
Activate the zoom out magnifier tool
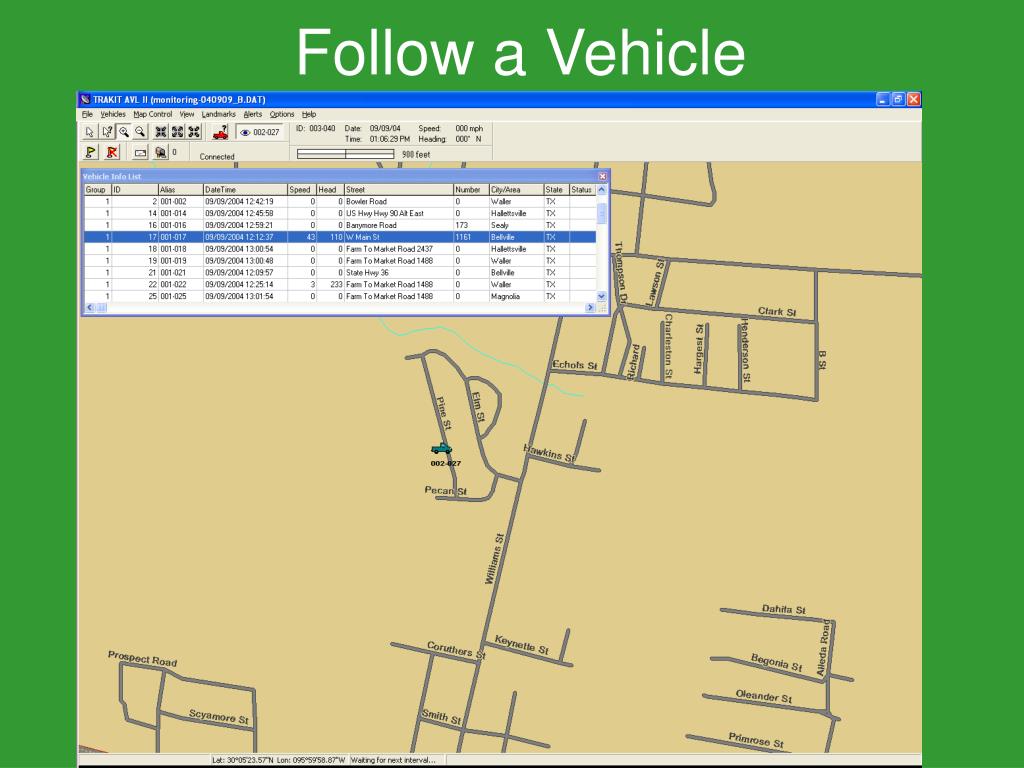coord(140,133)
